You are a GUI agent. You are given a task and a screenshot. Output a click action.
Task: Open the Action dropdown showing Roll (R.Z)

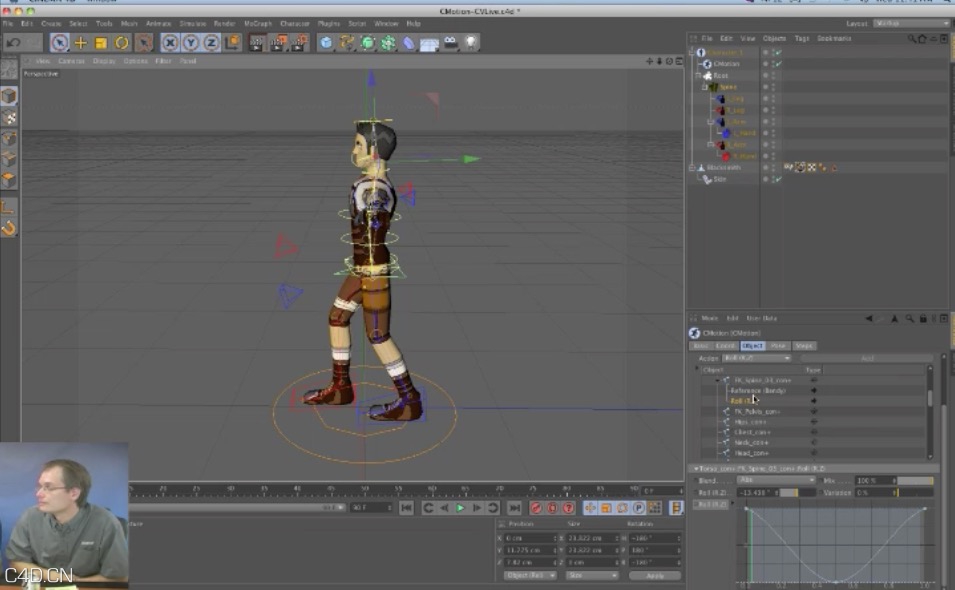pyautogui.click(x=756, y=358)
